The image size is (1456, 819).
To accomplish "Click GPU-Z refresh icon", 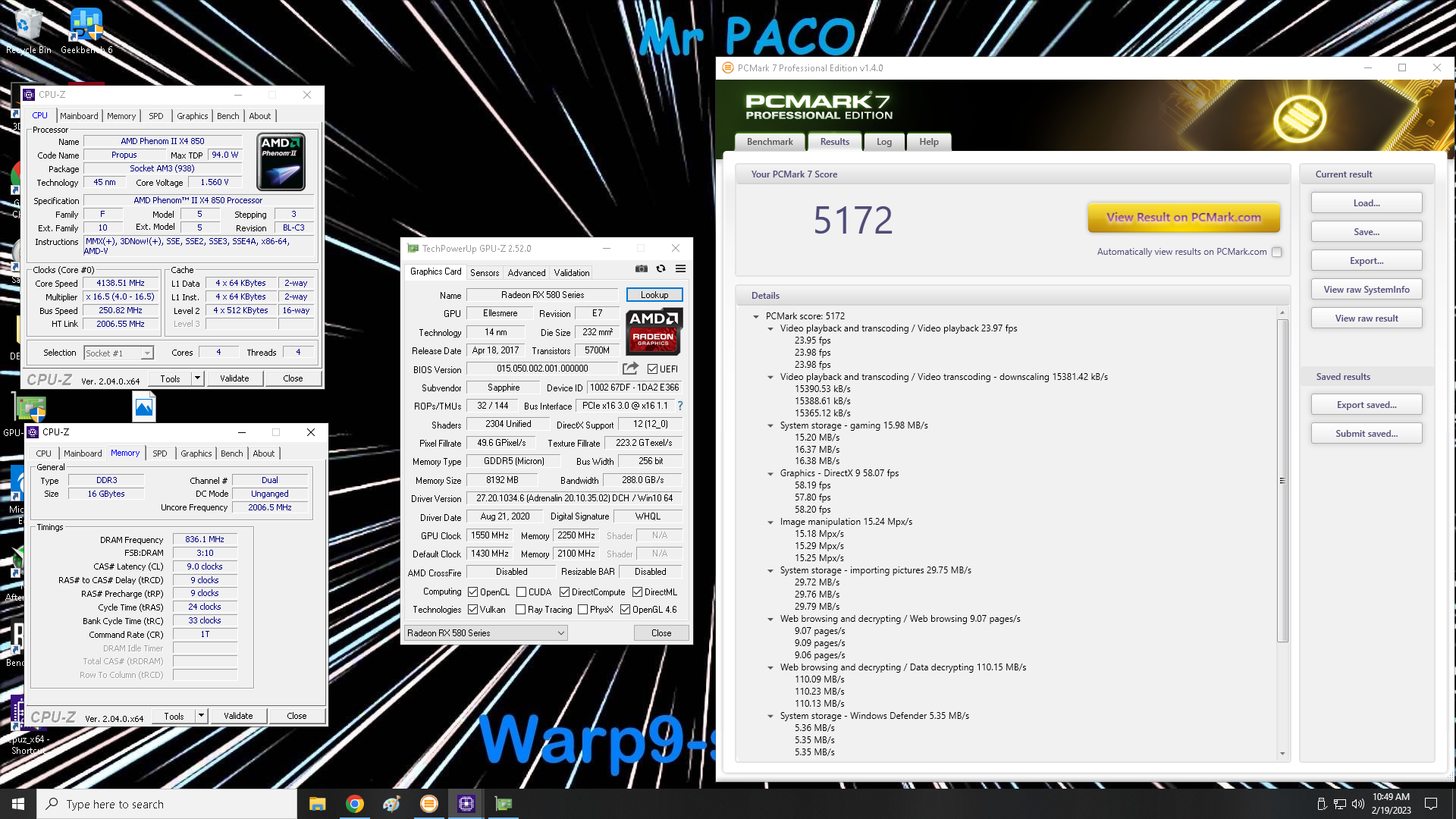I will 661,268.
